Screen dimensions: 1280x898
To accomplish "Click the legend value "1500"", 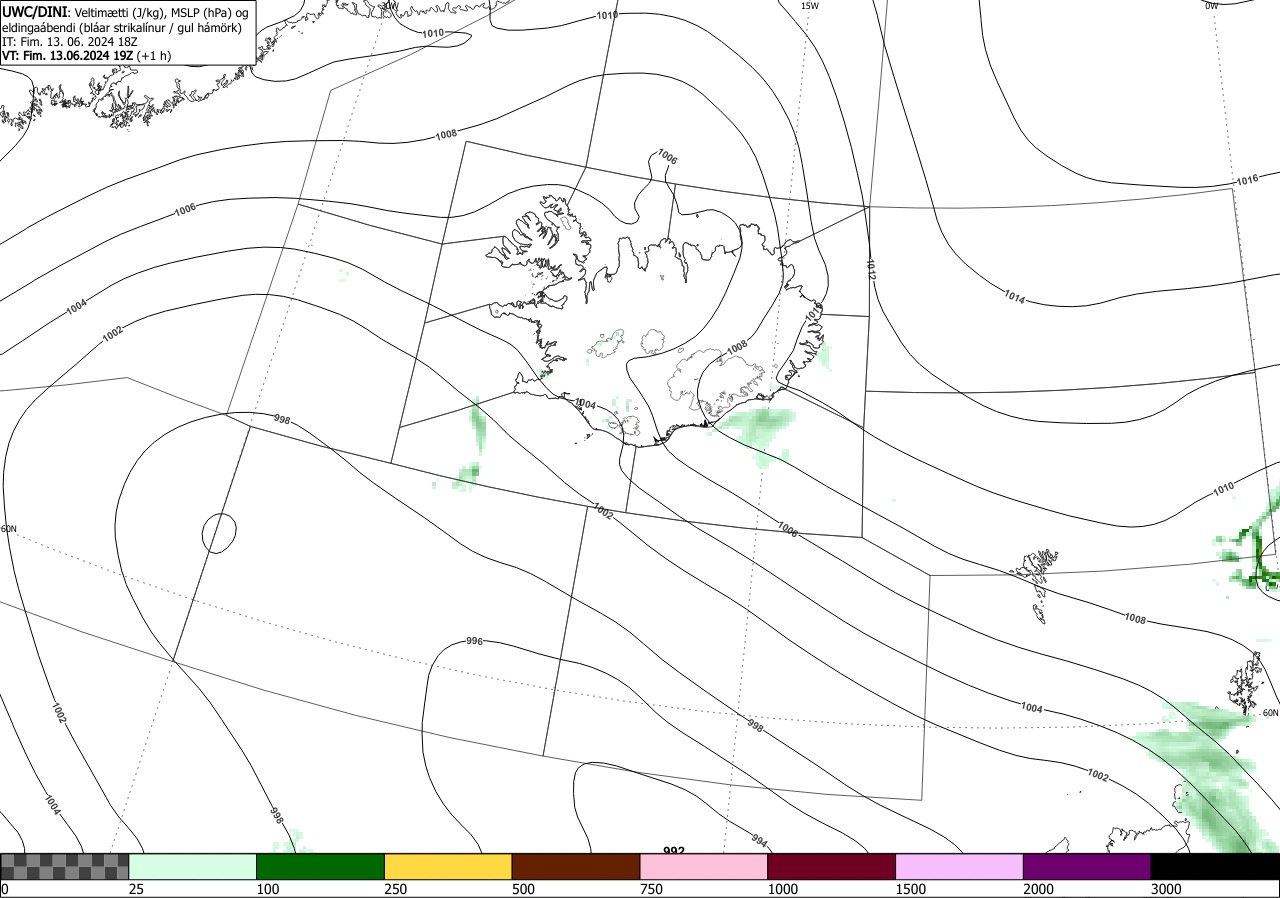I will (911, 889).
